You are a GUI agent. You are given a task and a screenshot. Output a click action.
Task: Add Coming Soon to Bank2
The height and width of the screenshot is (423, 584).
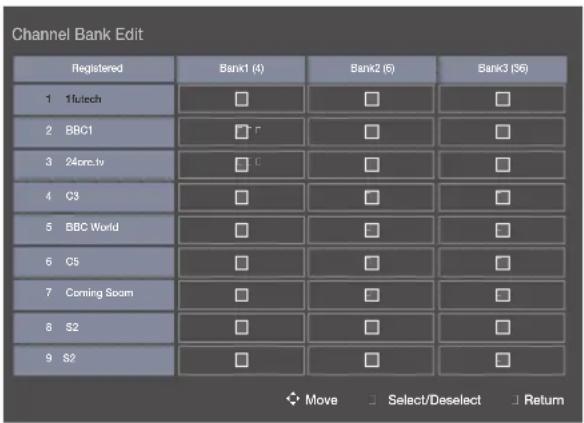(372, 295)
